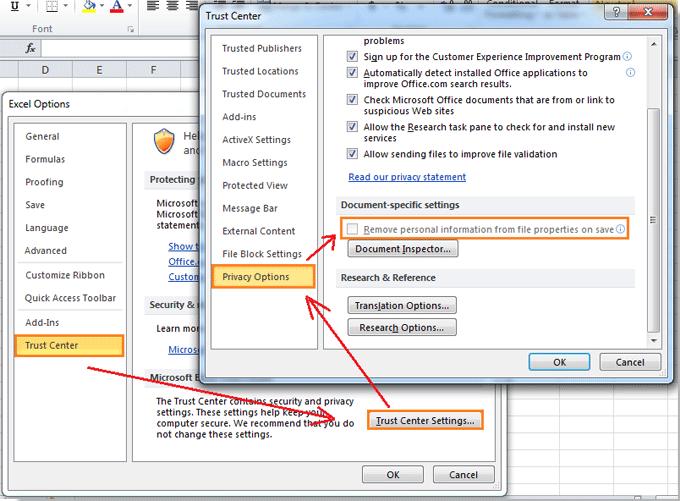Click OK in Trust Center dialog
Image resolution: width=680 pixels, height=501 pixels.
pos(559,362)
